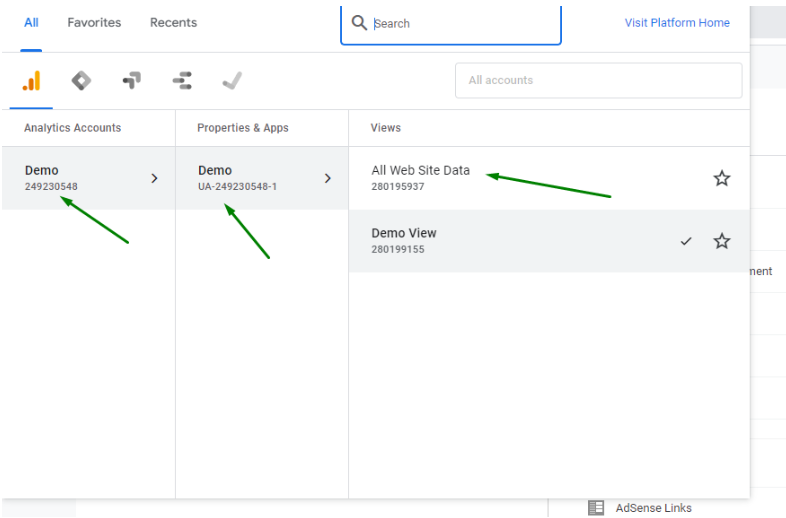The width and height of the screenshot is (786, 518).
Task: Choose the Data Studio product icon
Action: pyautogui.click(x=182, y=81)
